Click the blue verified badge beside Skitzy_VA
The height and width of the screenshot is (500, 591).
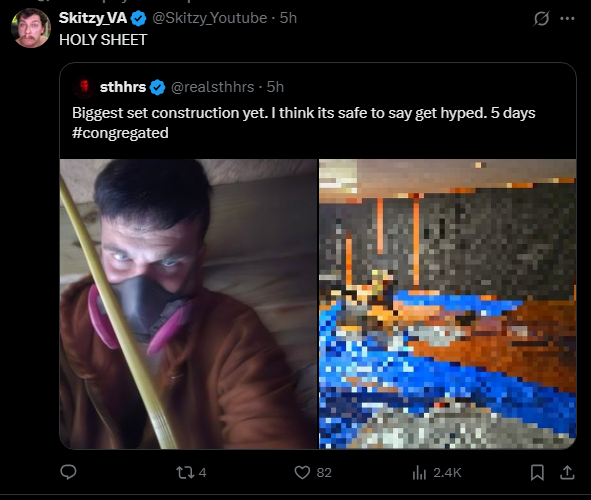139,18
